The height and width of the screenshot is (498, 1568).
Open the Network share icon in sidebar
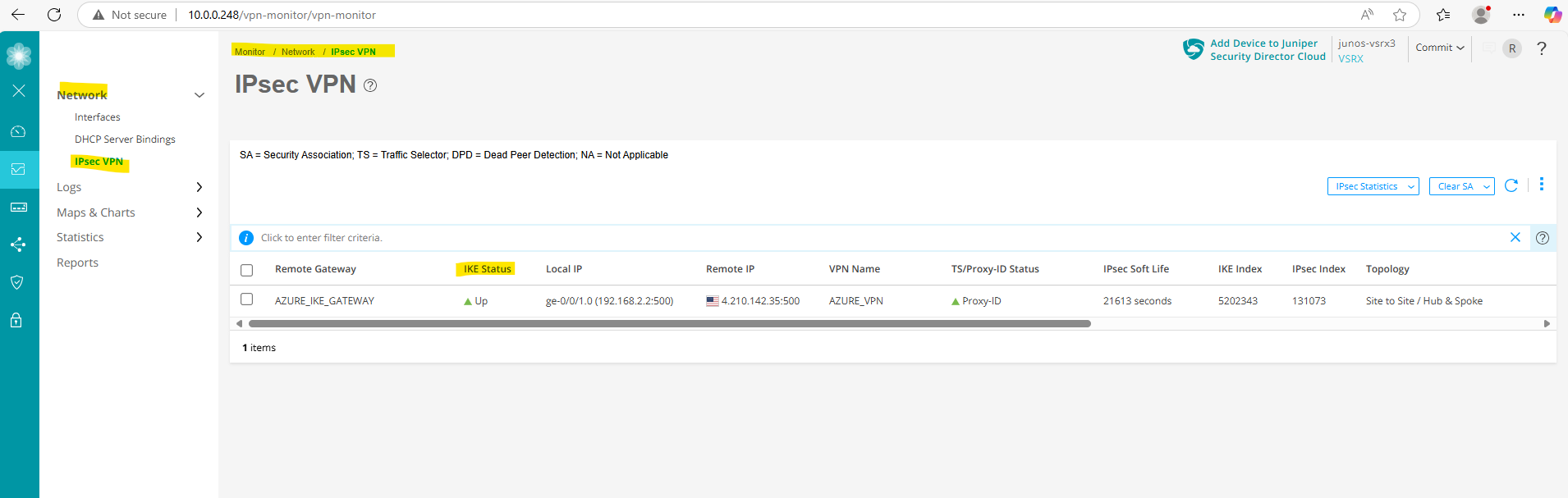click(18, 244)
